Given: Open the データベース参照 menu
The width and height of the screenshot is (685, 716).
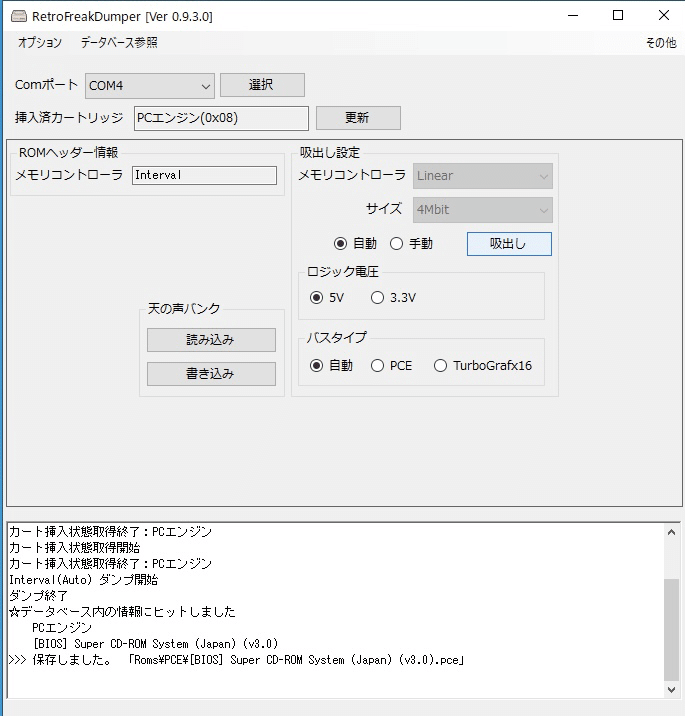Looking at the screenshot, I should 119,42.
